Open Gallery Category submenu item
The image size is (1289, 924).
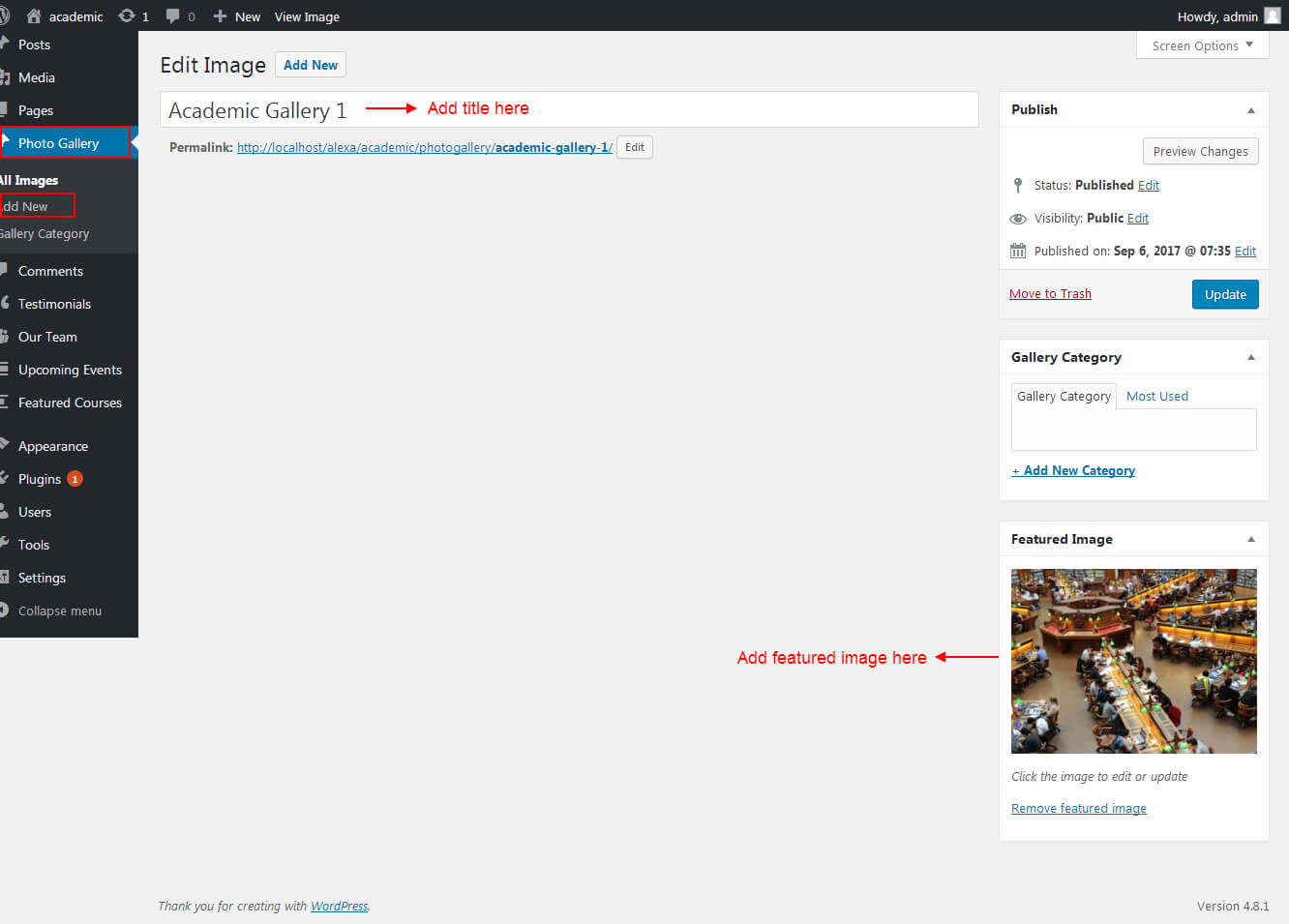45,233
